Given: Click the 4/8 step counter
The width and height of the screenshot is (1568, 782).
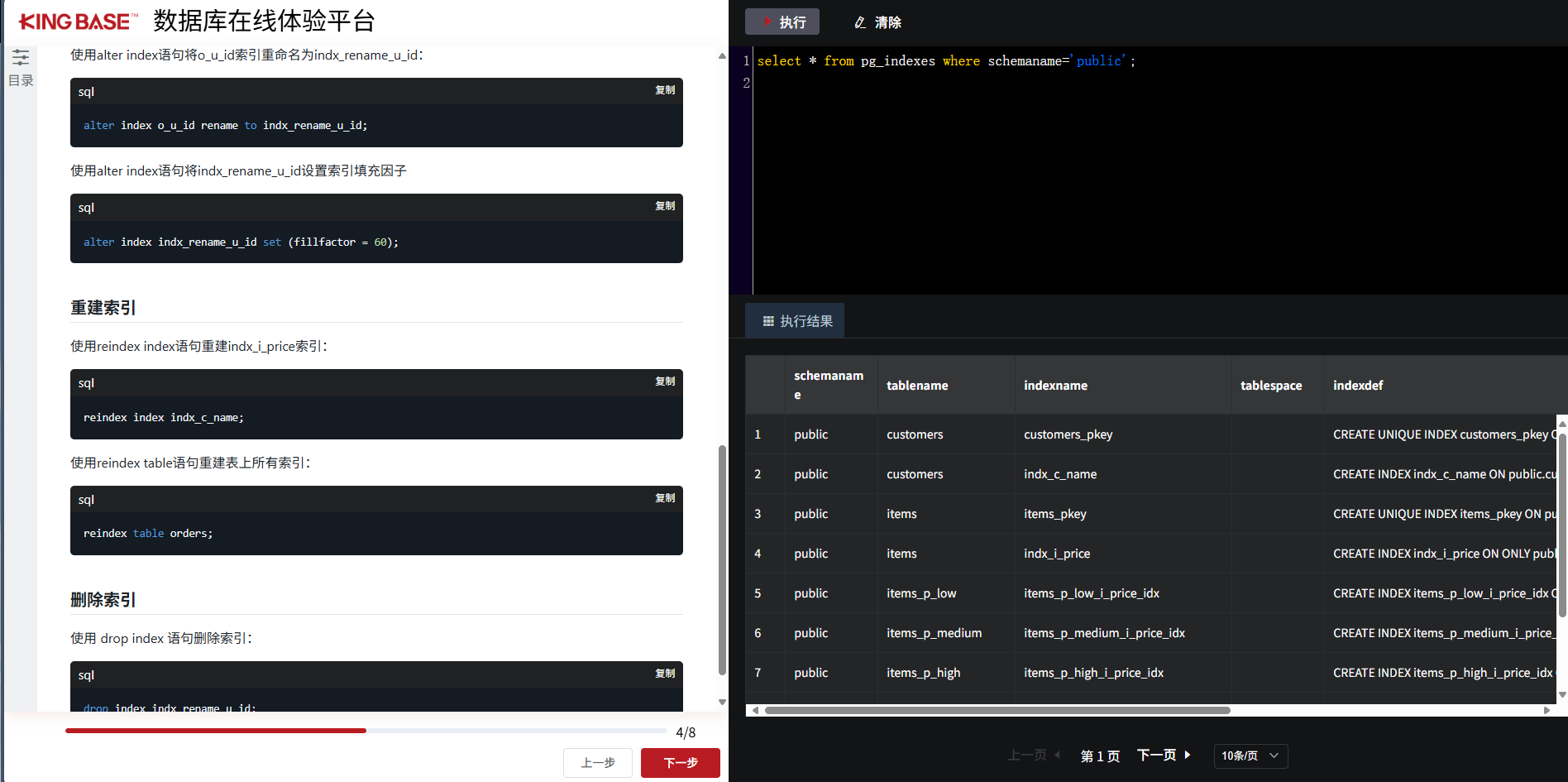Looking at the screenshot, I should point(686,732).
